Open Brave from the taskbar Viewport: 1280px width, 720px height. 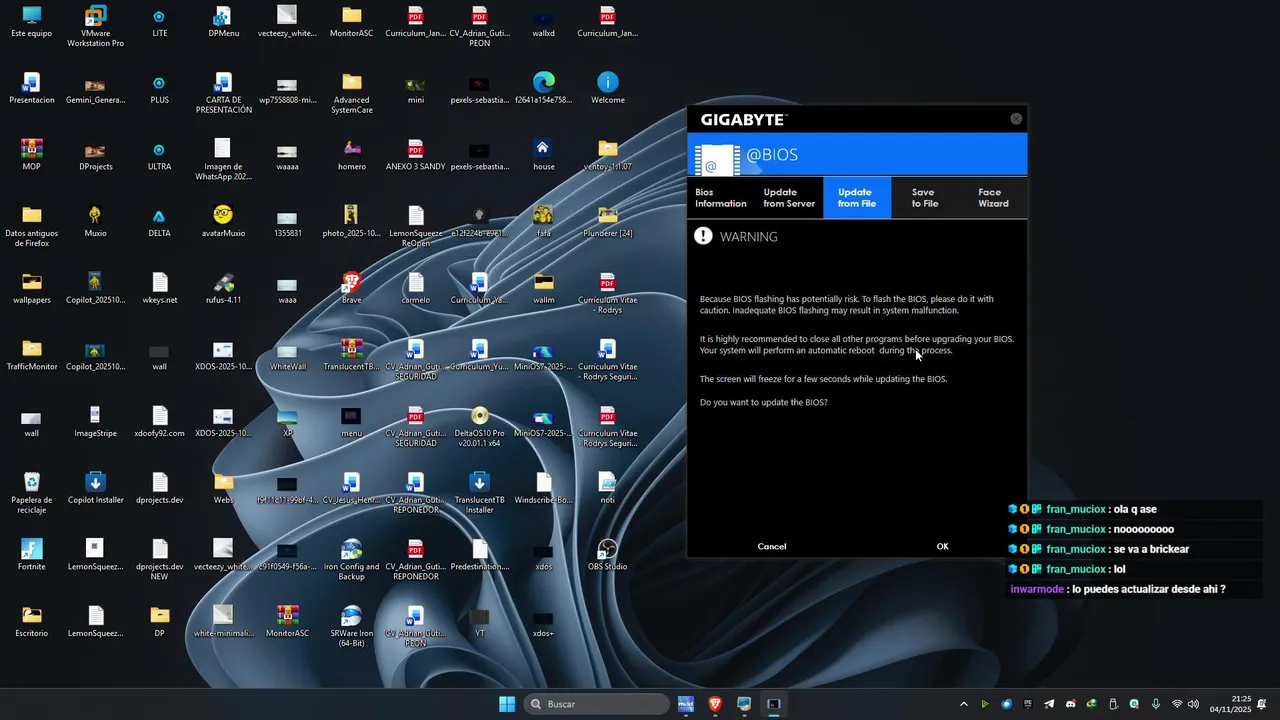pyautogui.click(x=715, y=704)
